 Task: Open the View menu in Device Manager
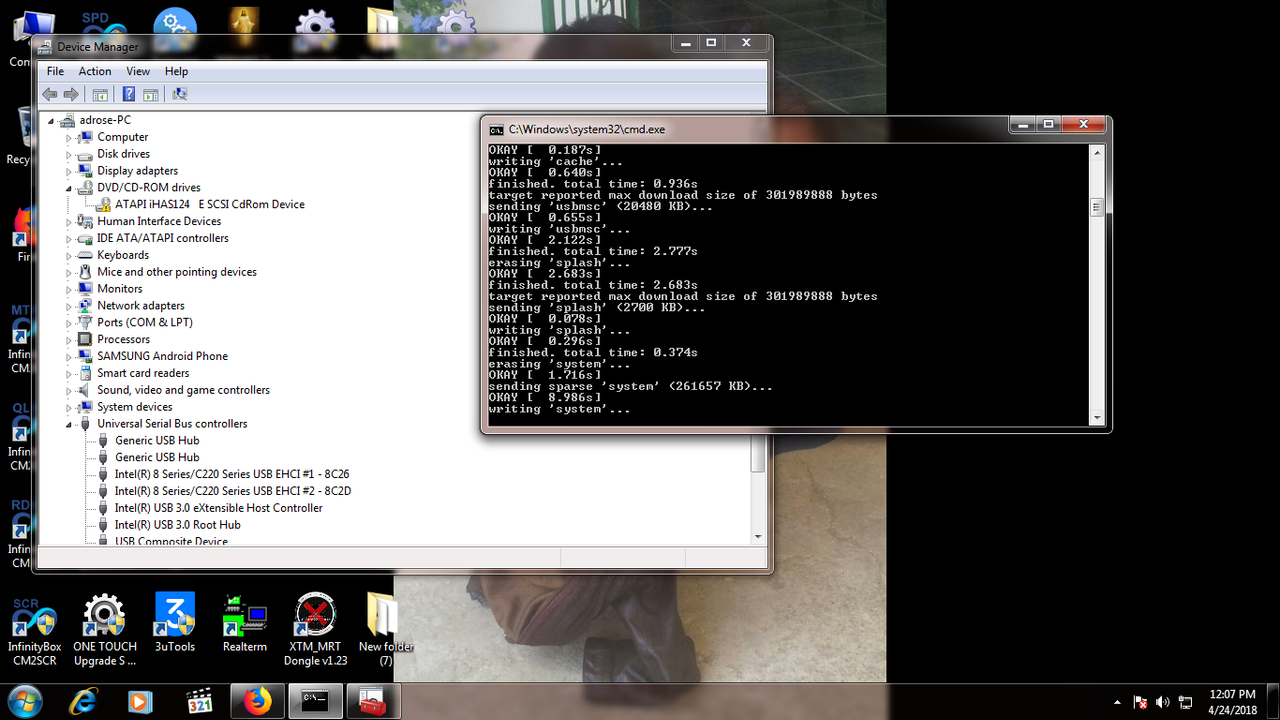pyautogui.click(x=138, y=71)
